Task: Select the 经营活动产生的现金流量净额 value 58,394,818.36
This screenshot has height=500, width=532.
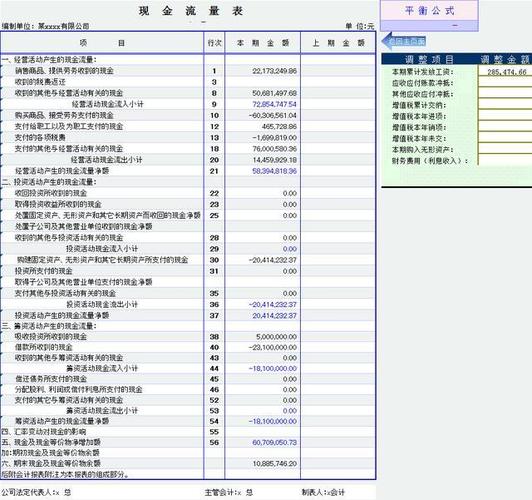Action: pos(274,171)
